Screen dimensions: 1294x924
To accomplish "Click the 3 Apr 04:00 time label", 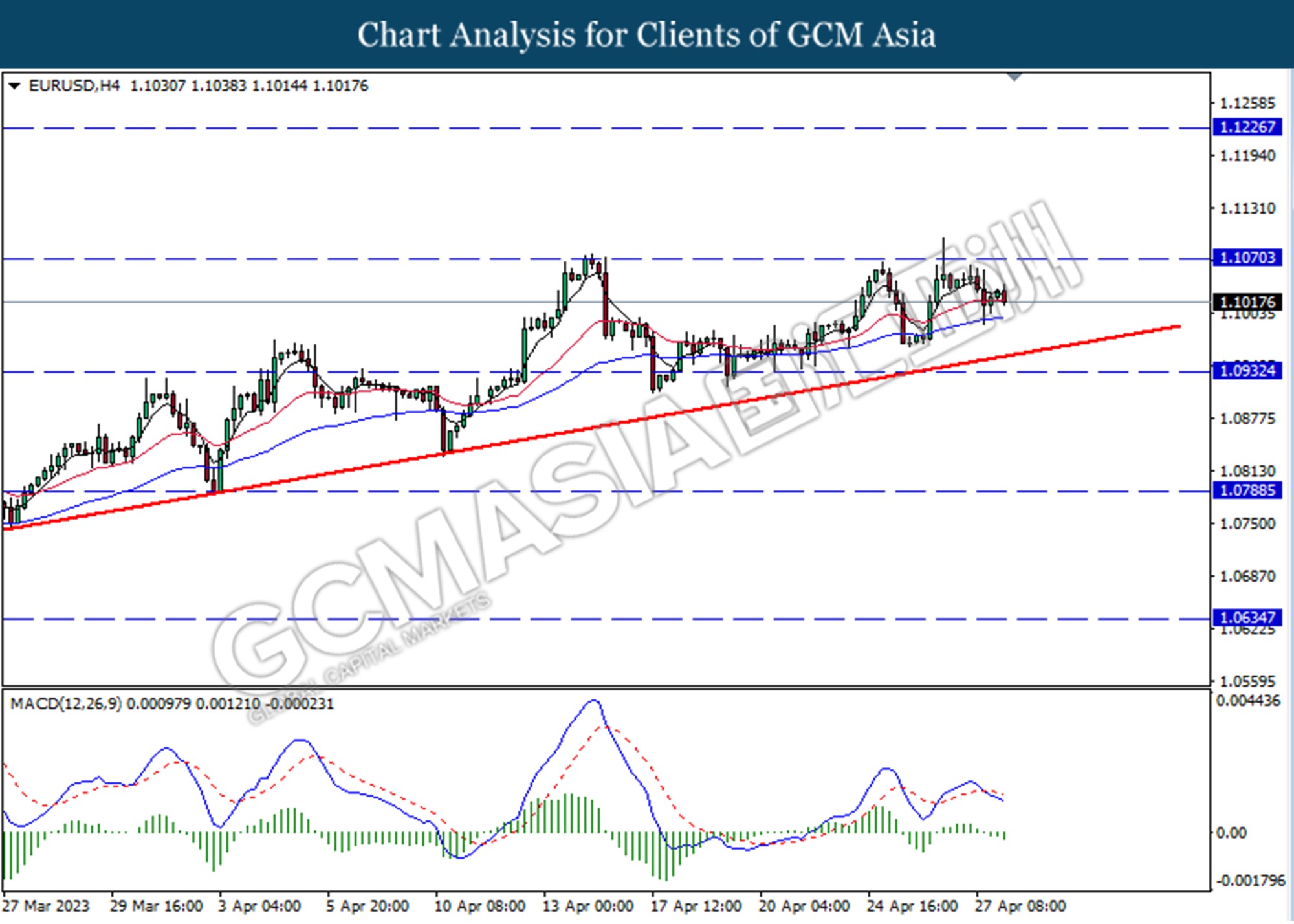I will click(259, 906).
